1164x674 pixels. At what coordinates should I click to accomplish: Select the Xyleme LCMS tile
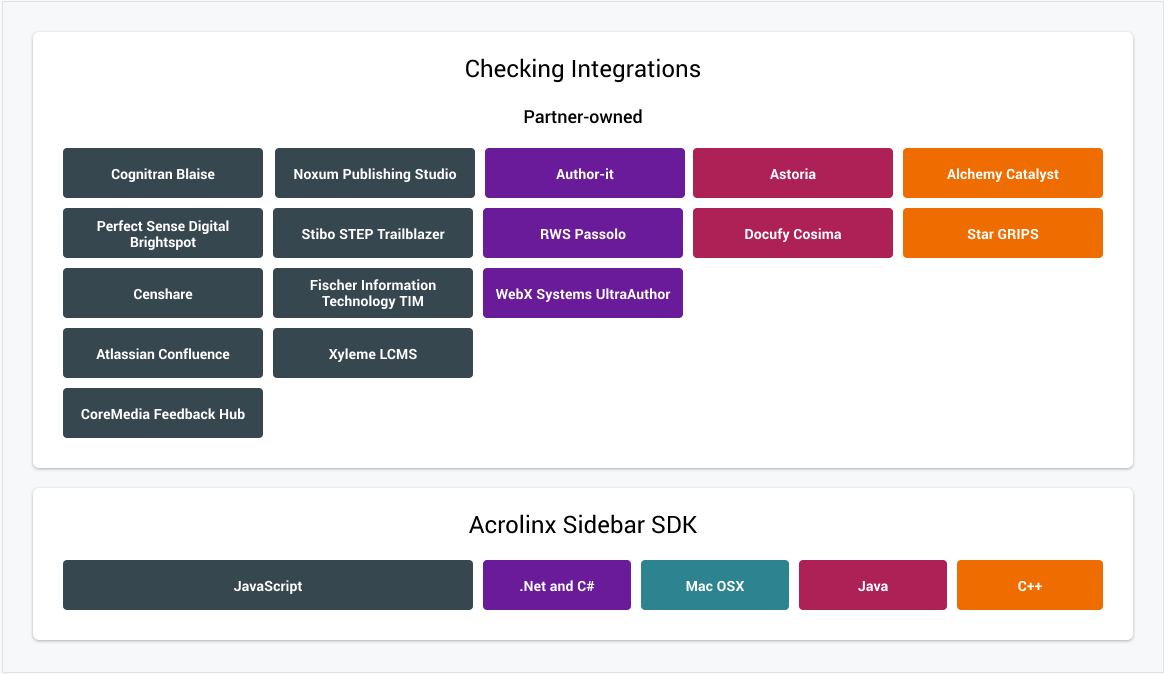373,353
